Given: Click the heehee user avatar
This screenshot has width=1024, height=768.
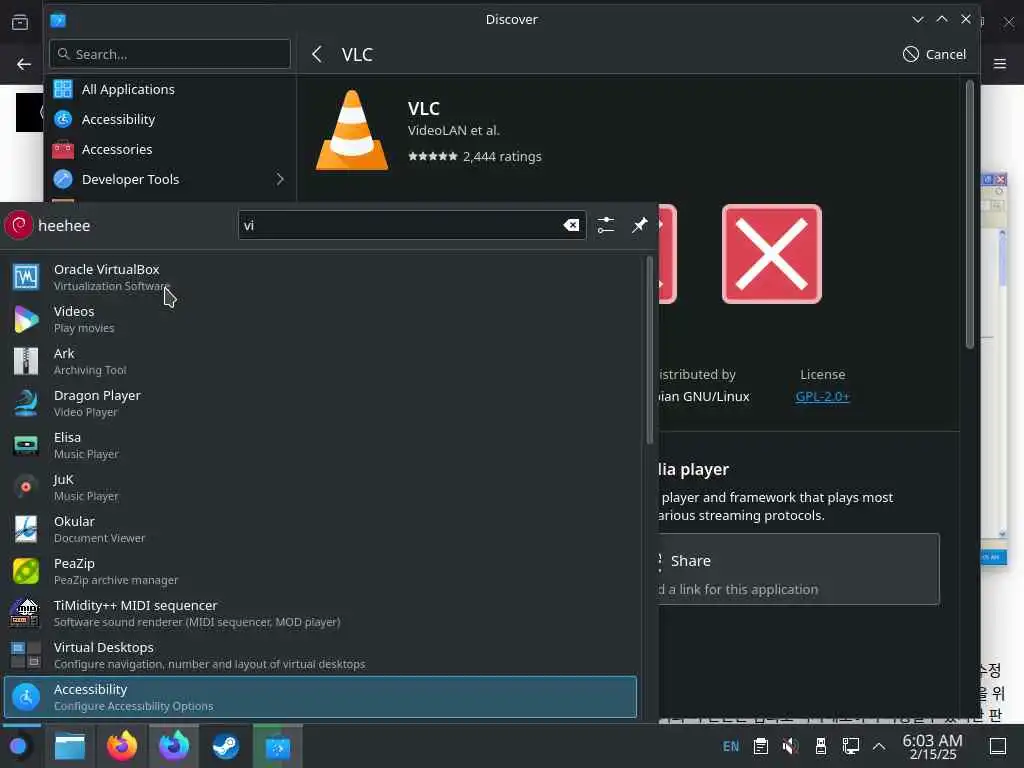Looking at the screenshot, I should click(x=18, y=225).
